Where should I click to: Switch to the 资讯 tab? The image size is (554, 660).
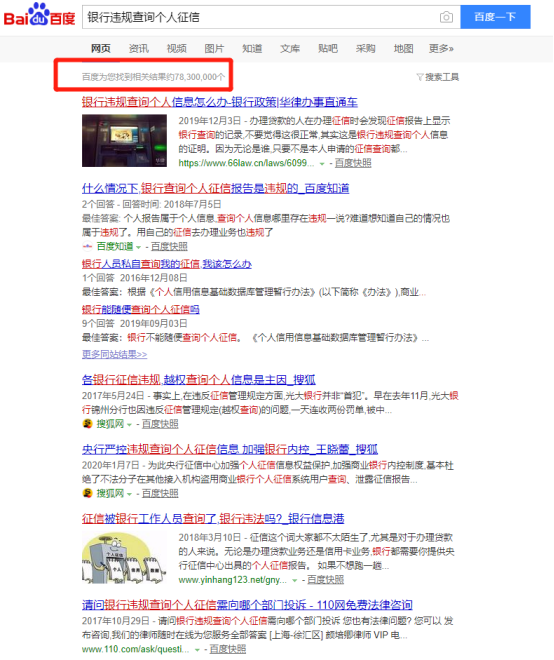tap(138, 49)
